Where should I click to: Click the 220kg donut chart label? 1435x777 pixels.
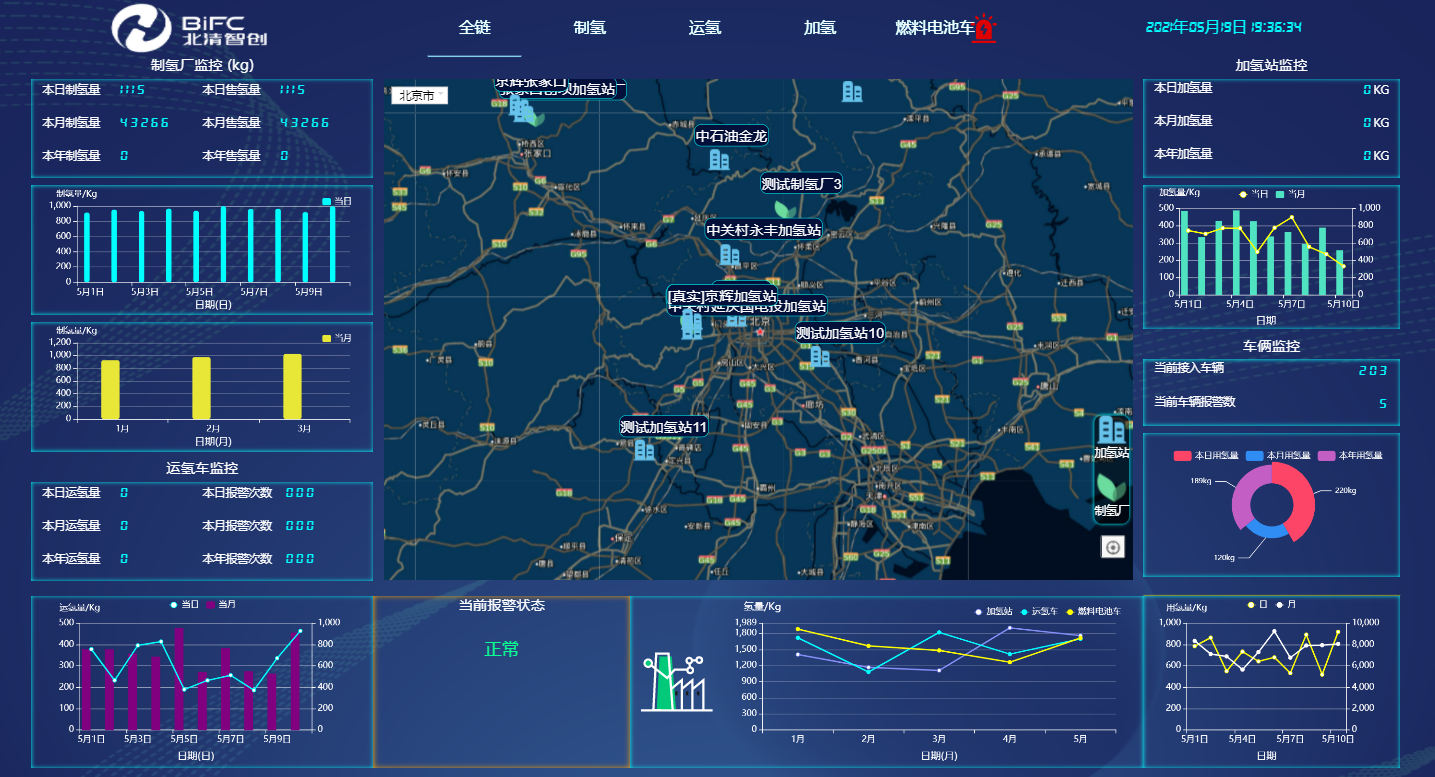[x=1345, y=491]
